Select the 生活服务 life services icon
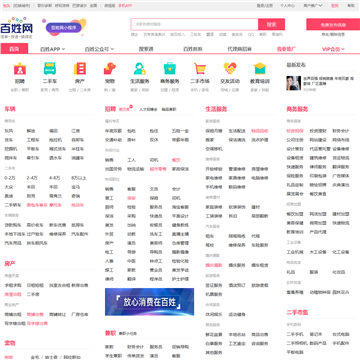The image size is (360, 360). coord(140,69)
